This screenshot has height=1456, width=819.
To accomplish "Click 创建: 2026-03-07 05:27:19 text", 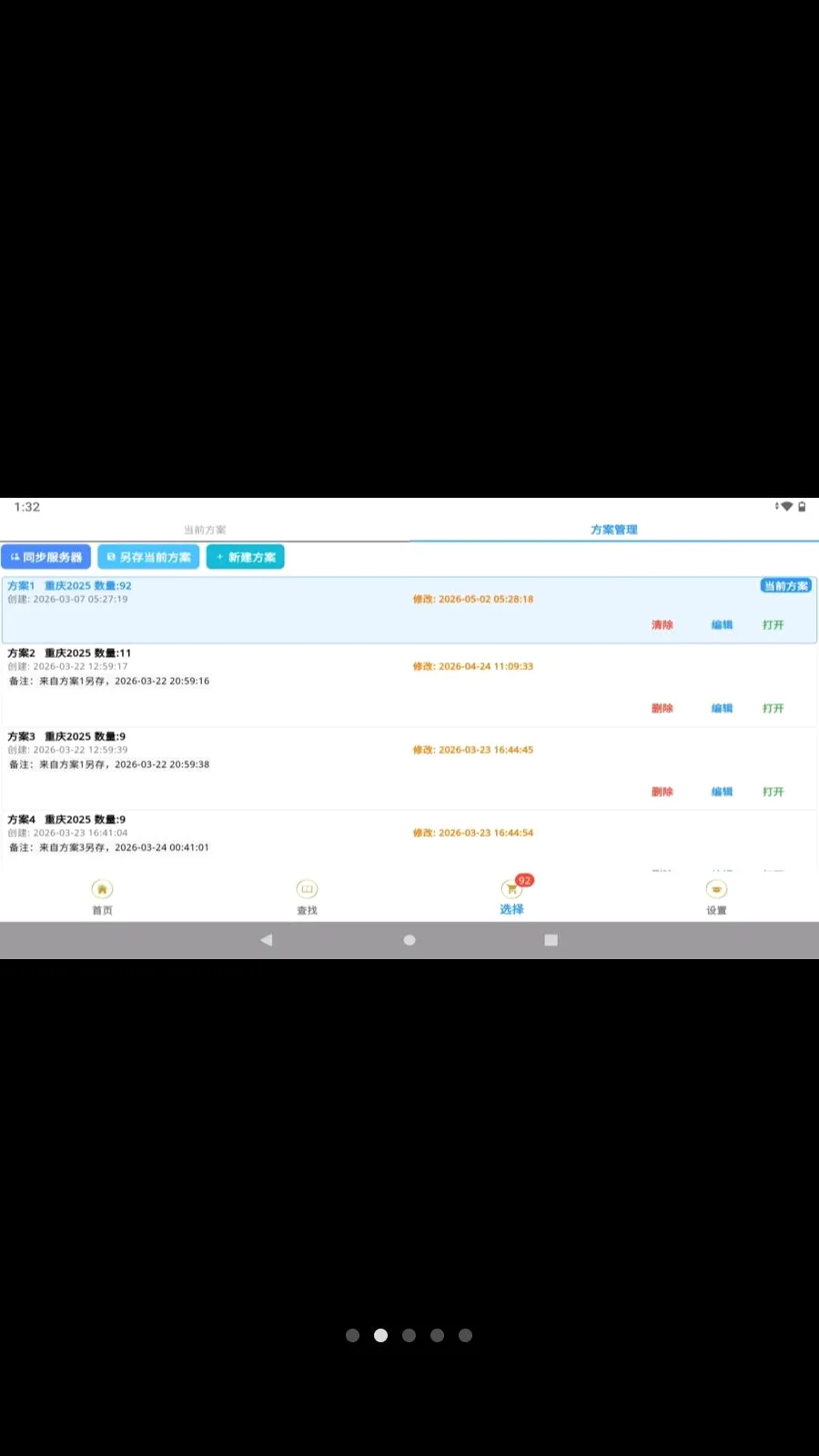I will pos(67,599).
